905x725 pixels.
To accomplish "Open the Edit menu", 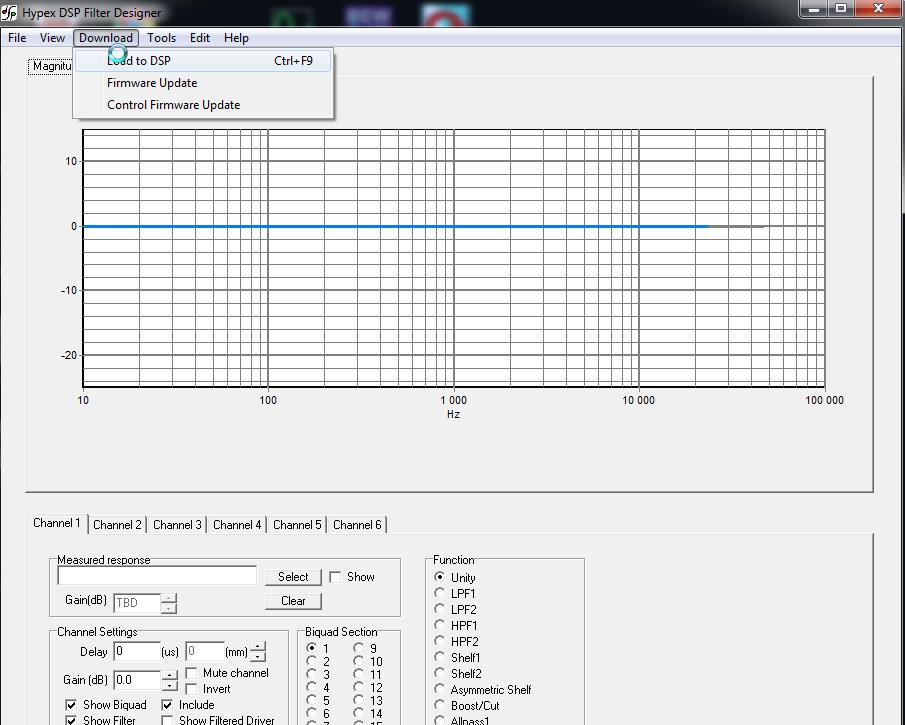I will [200, 38].
